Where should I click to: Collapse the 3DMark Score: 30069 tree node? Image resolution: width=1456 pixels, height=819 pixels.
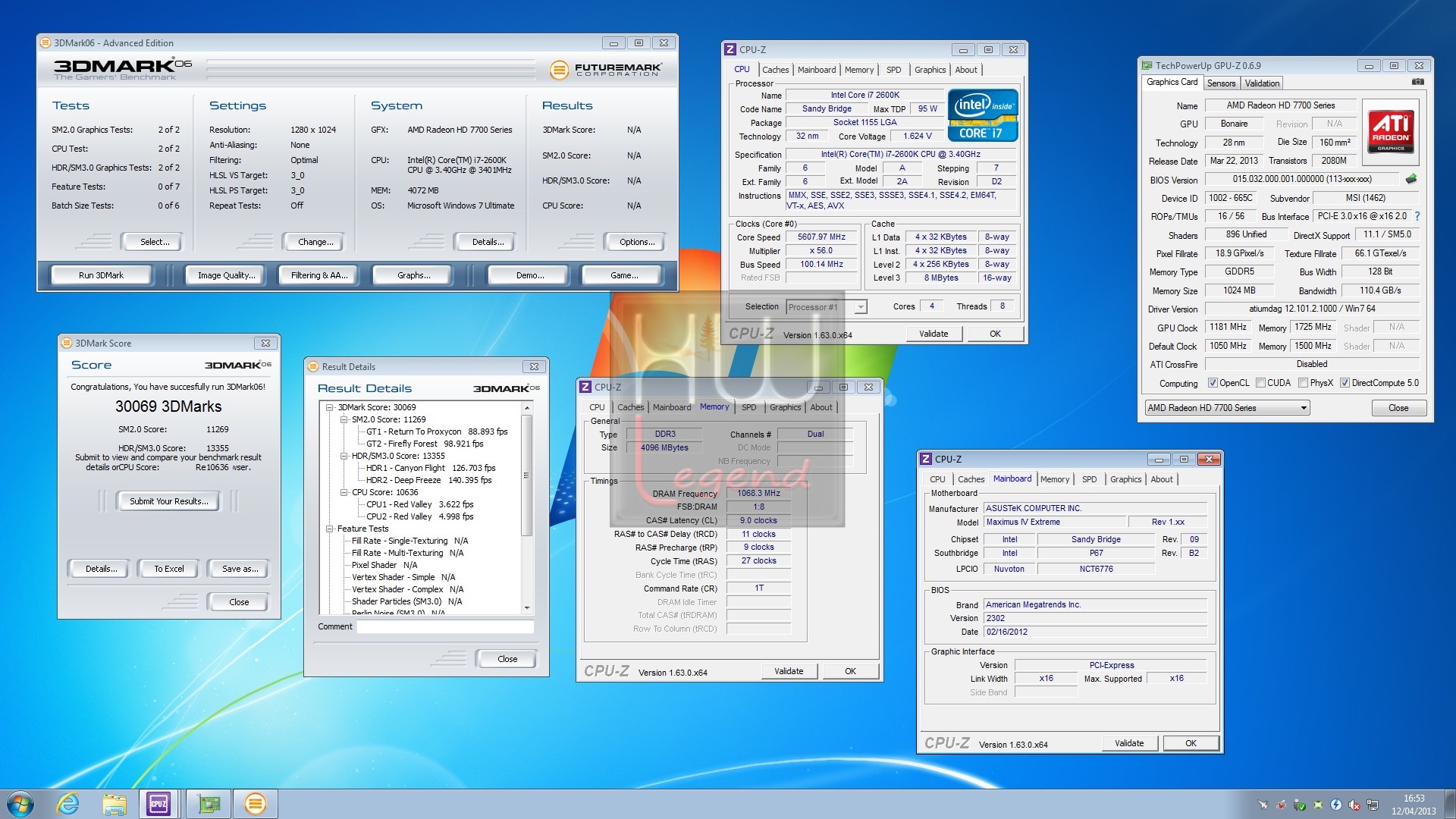pyautogui.click(x=330, y=407)
